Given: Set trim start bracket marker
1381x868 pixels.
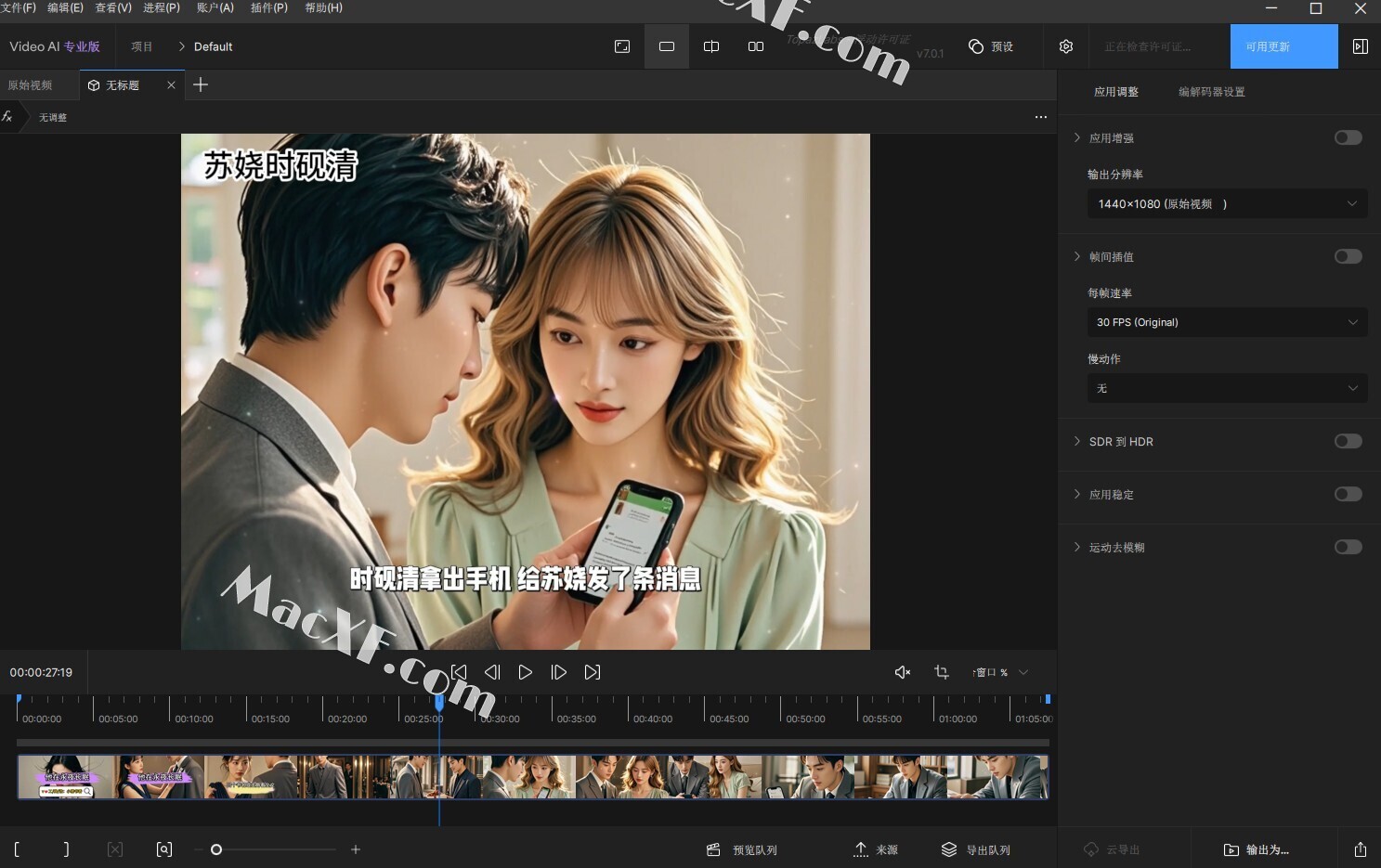Looking at the screenshot, I should click(18, 849).
